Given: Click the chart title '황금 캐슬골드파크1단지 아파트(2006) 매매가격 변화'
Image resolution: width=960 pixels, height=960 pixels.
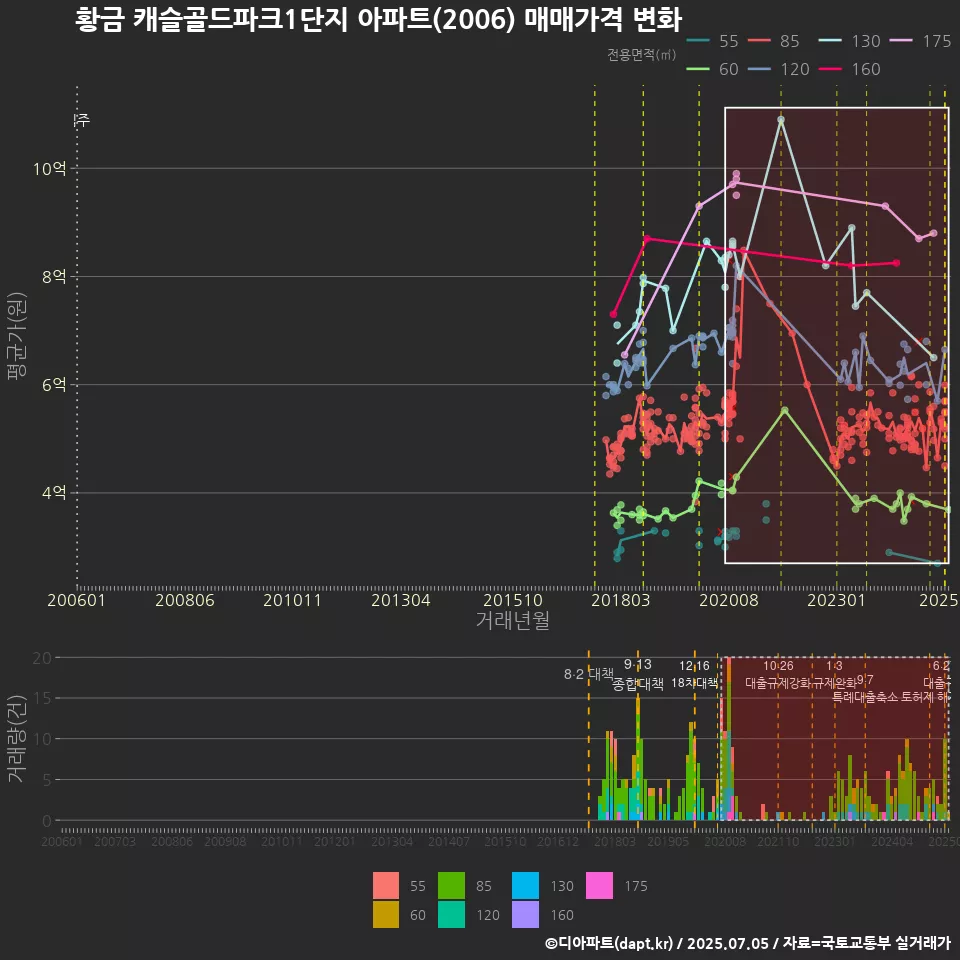Looking at the screenshot, I should tap(378, 20).
